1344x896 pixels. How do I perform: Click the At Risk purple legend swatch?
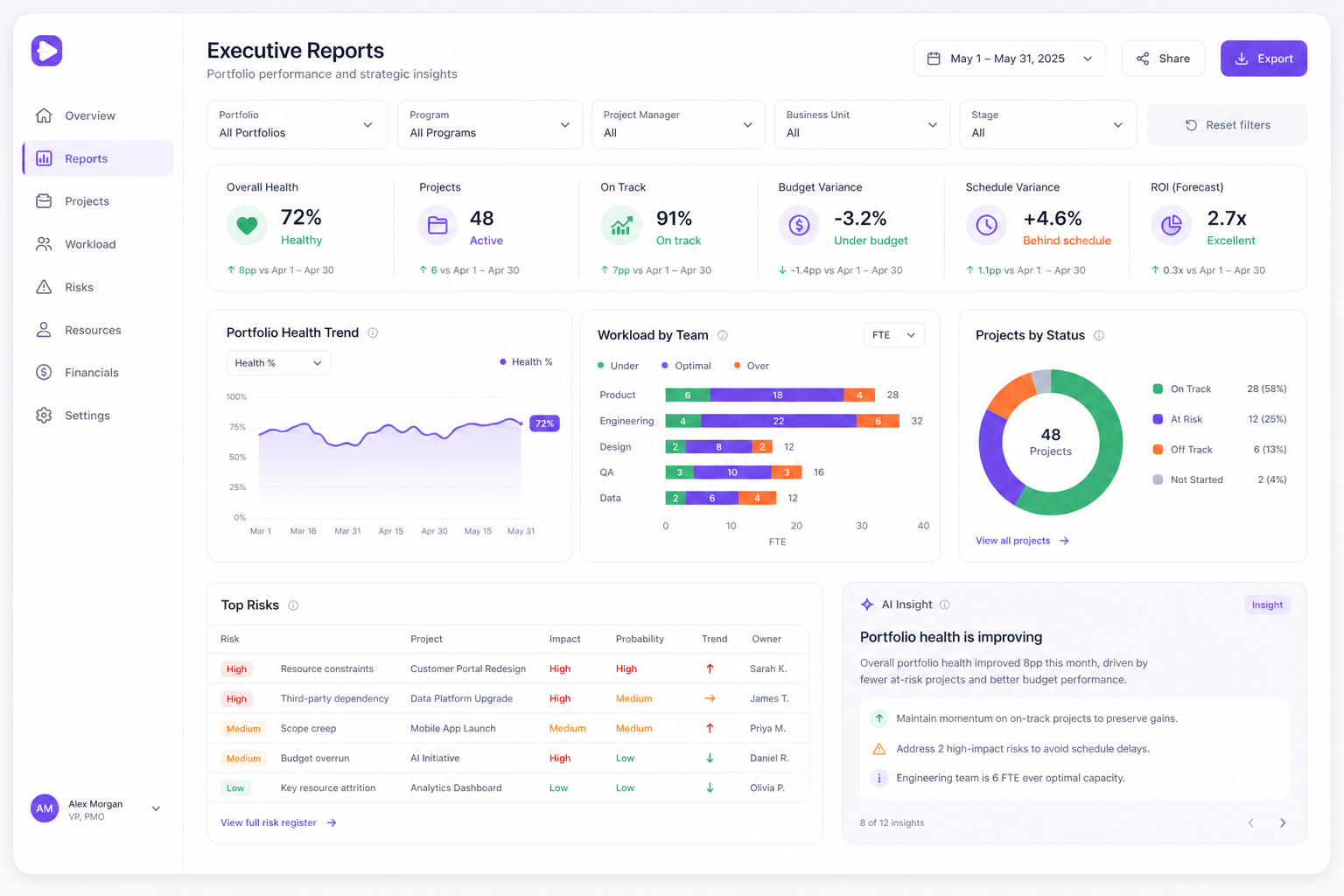pos(1158,419)
